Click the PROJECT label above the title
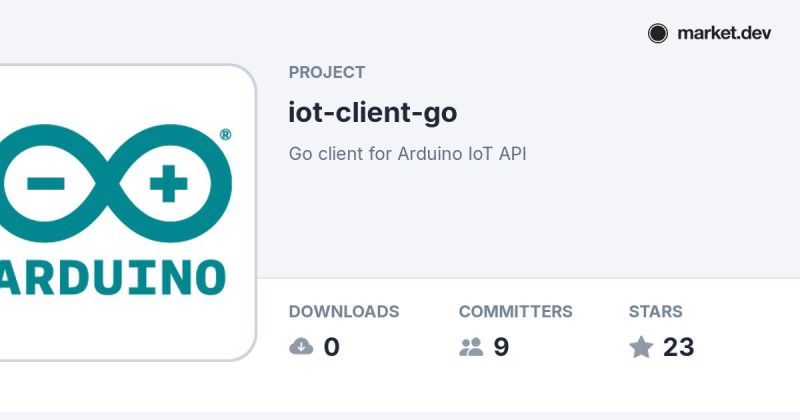 point(327,72)
